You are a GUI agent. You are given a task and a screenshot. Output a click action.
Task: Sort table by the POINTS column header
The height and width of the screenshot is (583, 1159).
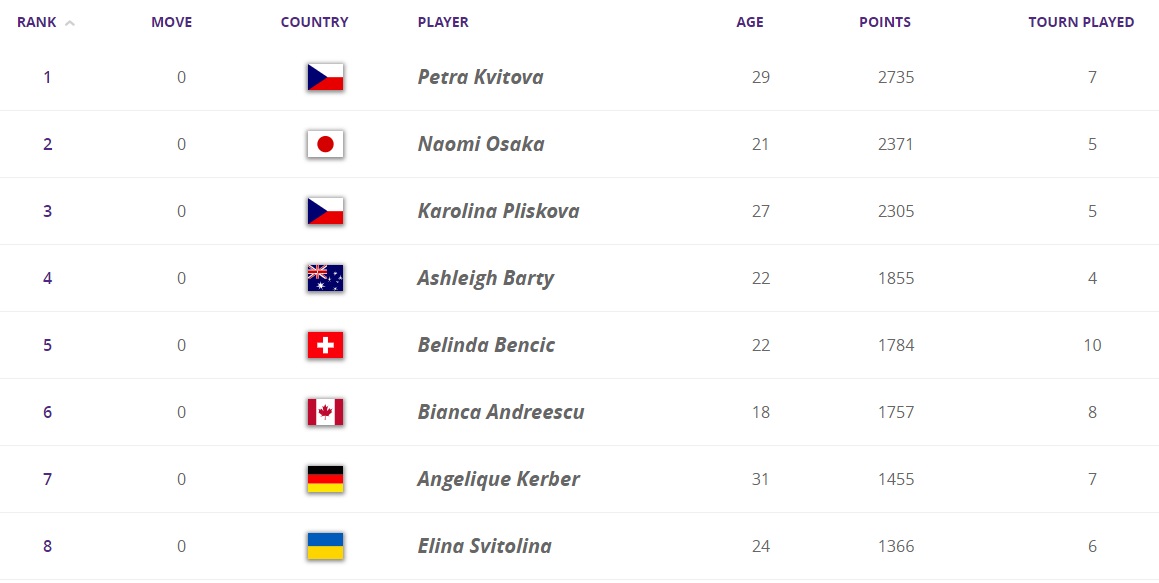[x=885, y=22]
